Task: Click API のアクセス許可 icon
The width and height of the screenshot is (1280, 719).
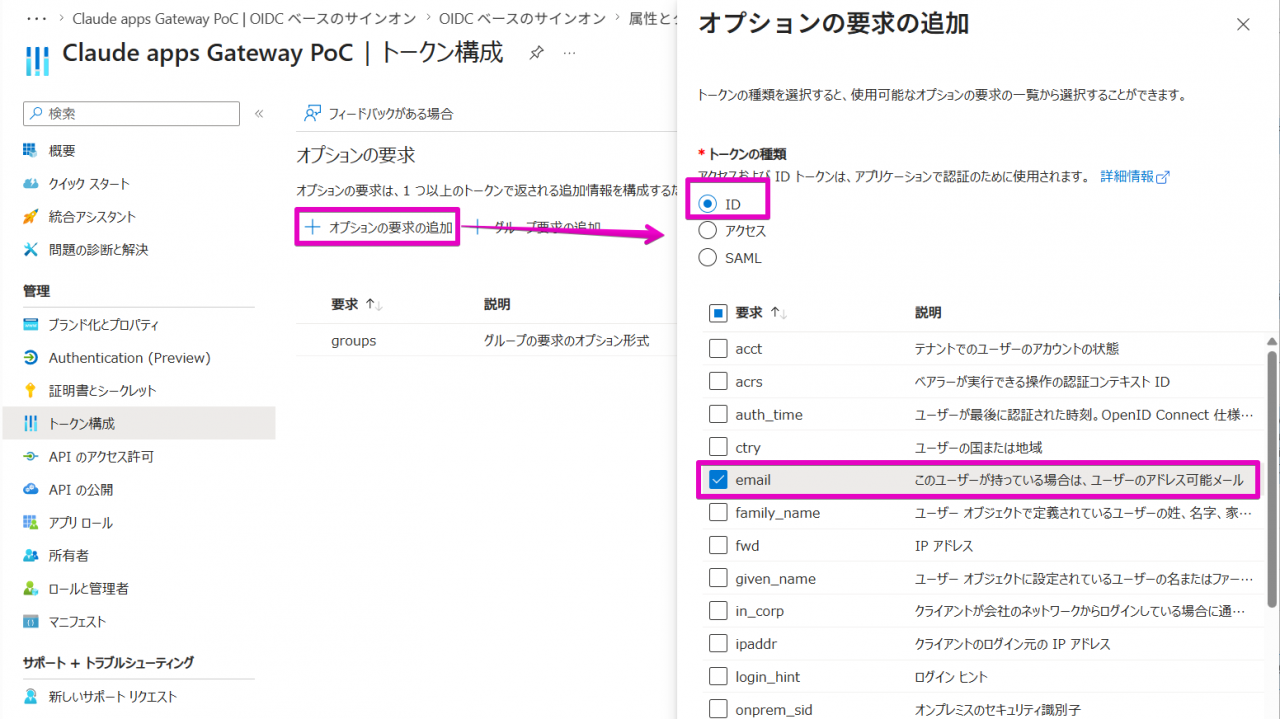Action: 31,457
